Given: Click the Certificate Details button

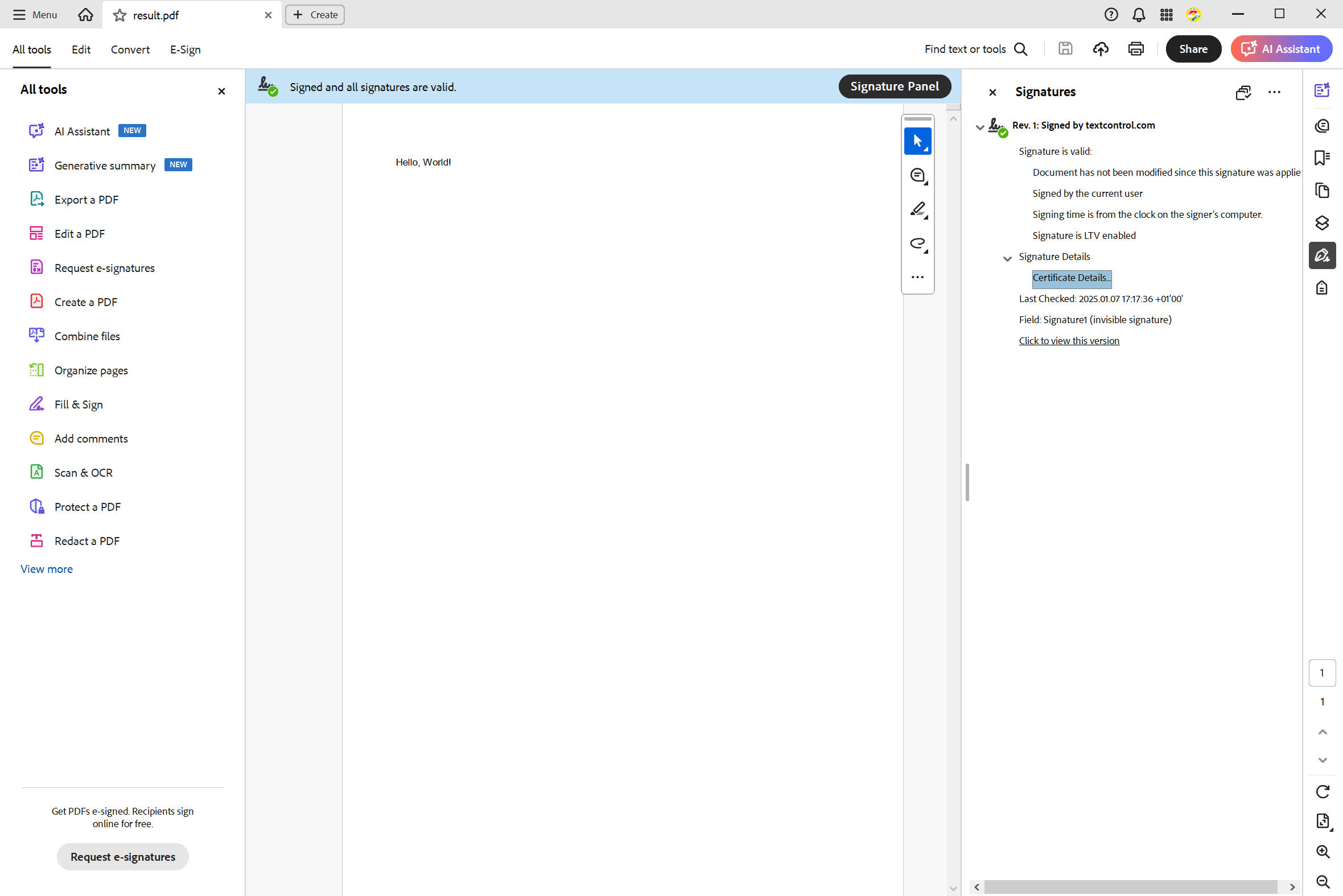Looking at the screenshot, I should 1071,277.
